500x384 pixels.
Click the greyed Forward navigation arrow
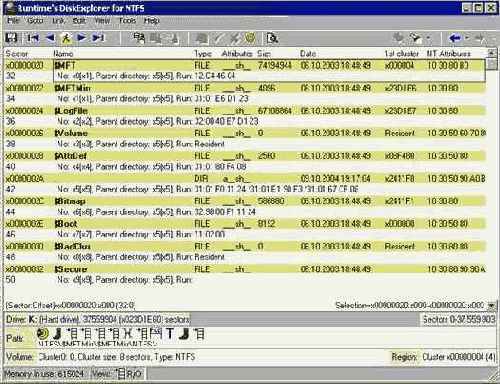480,38
